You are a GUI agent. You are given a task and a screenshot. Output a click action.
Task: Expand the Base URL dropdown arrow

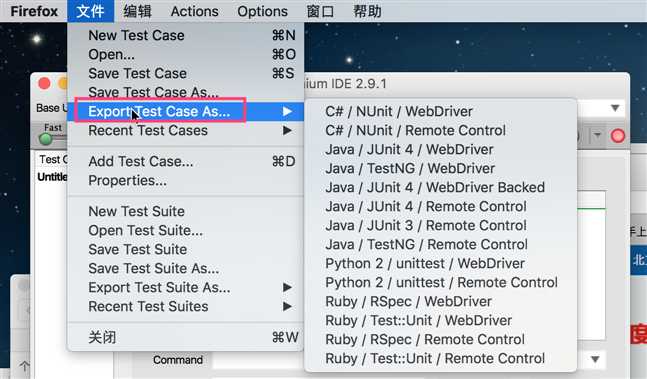[615, 108]
